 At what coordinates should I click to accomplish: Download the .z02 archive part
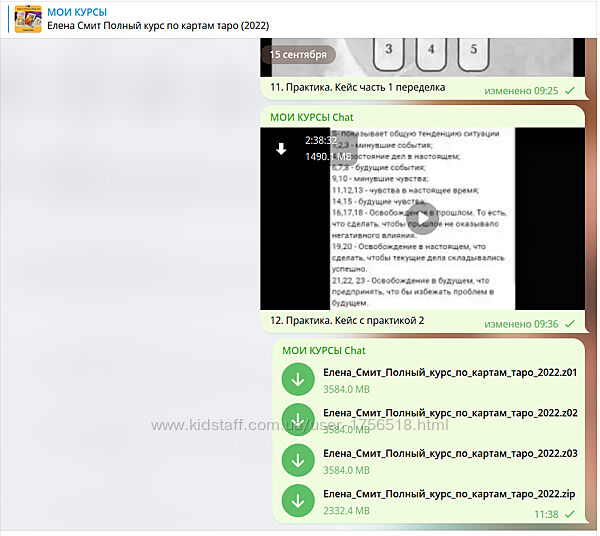coord(298,420)
